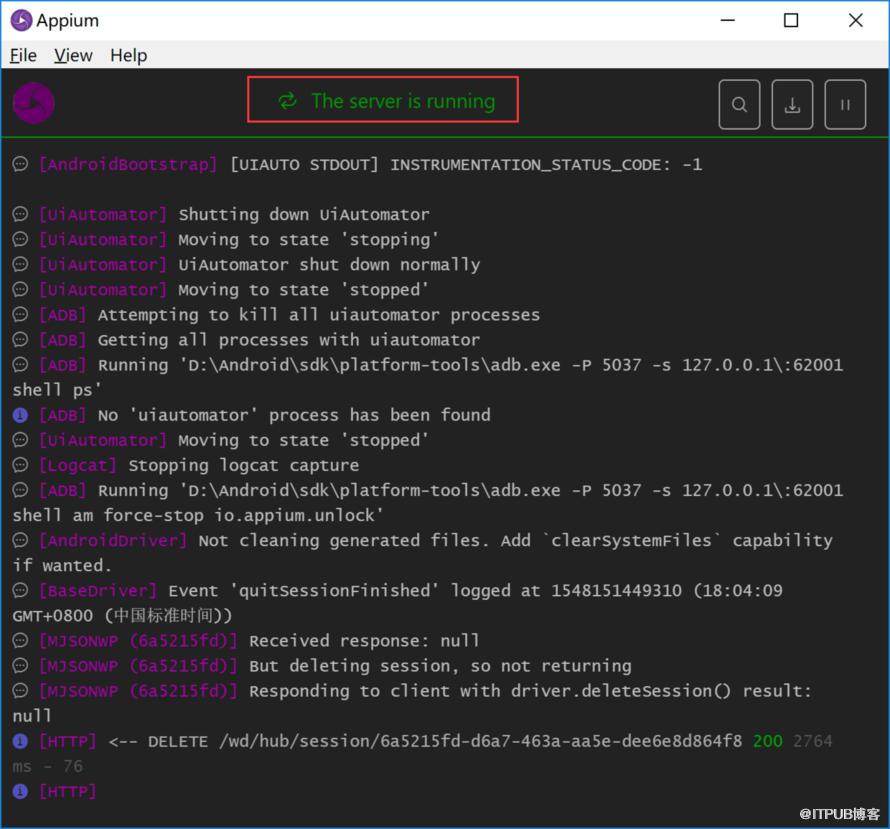Click bubble icon beside the [BaseDriver] event line
This screenshot has width=890, height=829.
tap(20, 591)
